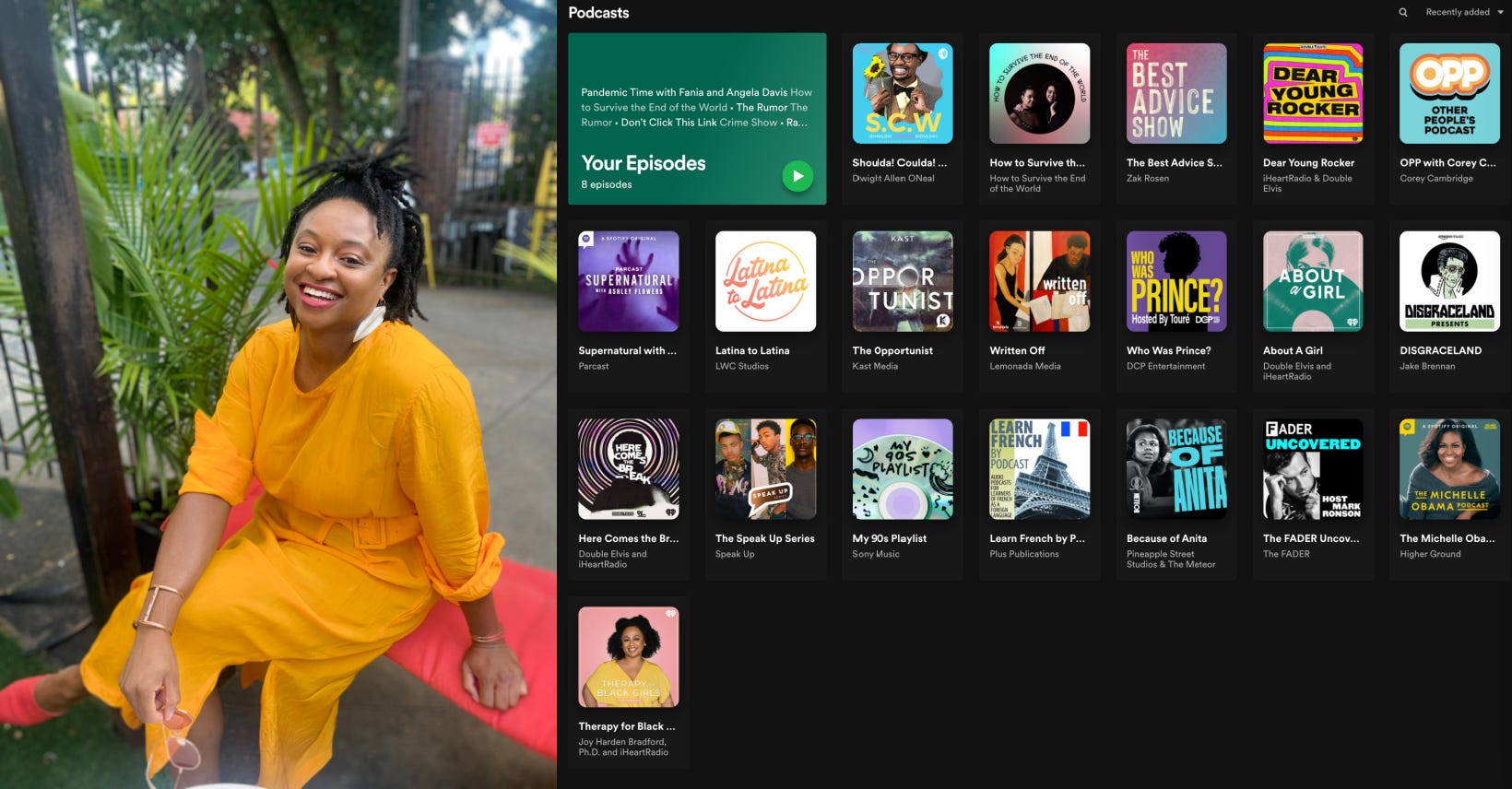Viewport: 1512px width, 789px height.
Task: Click the 'About A Girl' title text
Action: 1293,351
